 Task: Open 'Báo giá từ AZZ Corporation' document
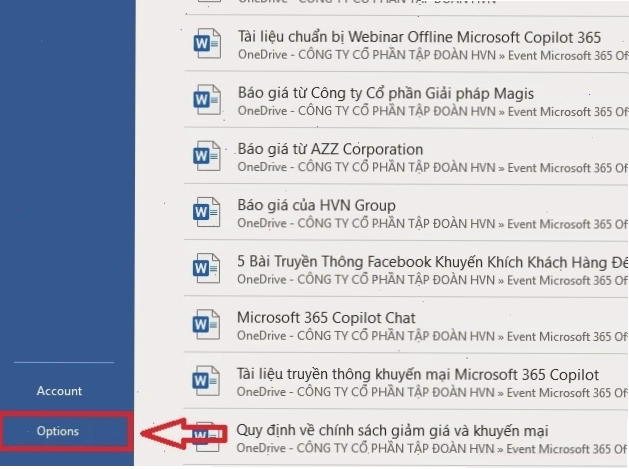tap(330, 149)
